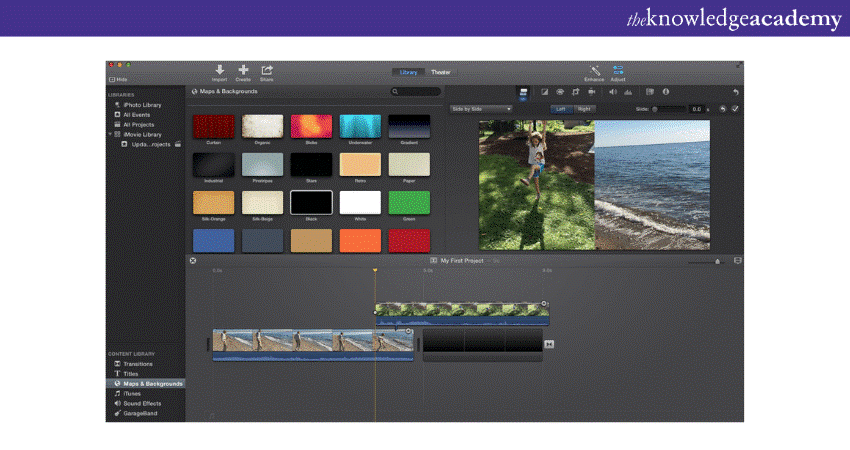Choose the Underwater background thumbnail
The image size is (850, 450).
(360, 126)
